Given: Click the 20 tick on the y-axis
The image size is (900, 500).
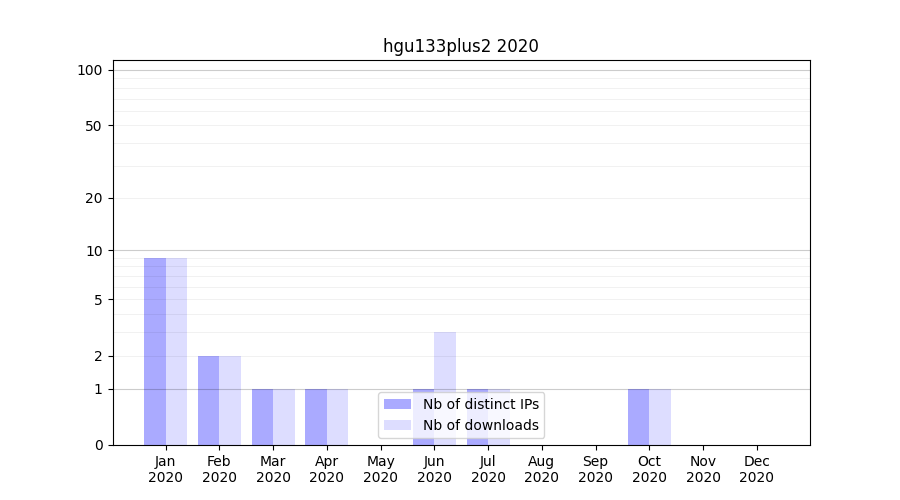Looking at the screenshot, I should pos(94,198).
